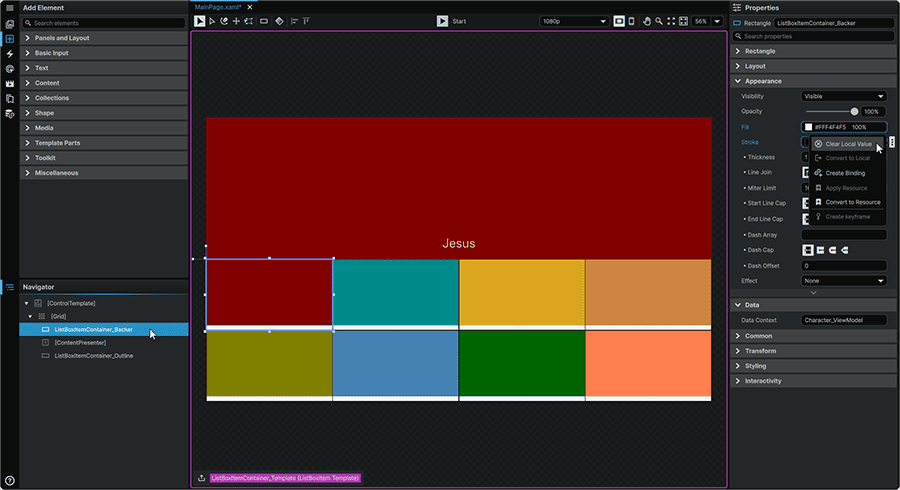The width and height of the screenshot is (900, 490).
Task: Start the preview with the play button
Action: pyautogui.click(x=442, y=21)
